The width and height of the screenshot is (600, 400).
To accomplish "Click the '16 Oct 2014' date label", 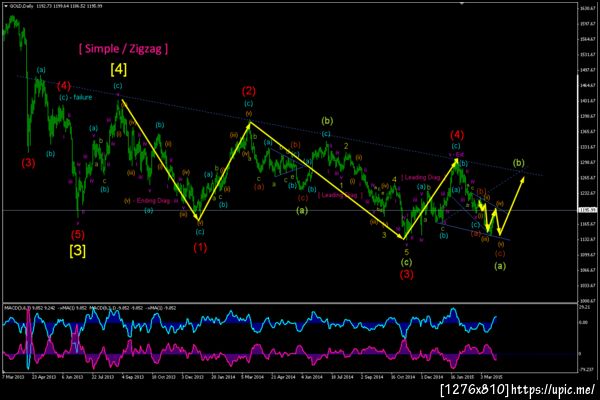I will tap(403, 377).
